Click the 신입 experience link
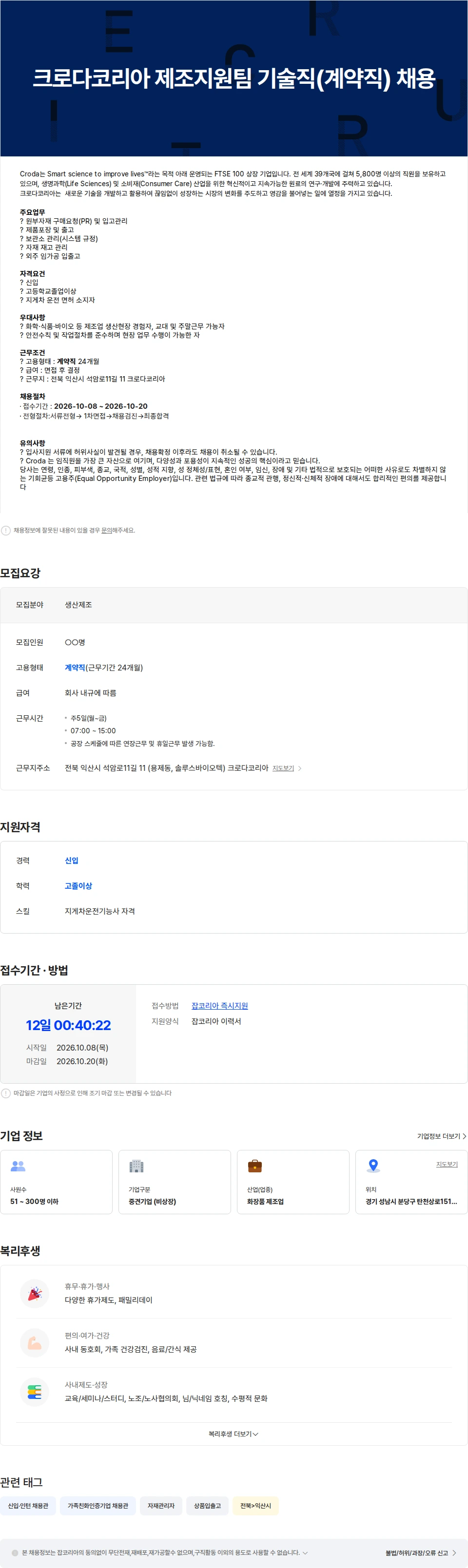Screen dimensions: 468x1568 [71, 860]
